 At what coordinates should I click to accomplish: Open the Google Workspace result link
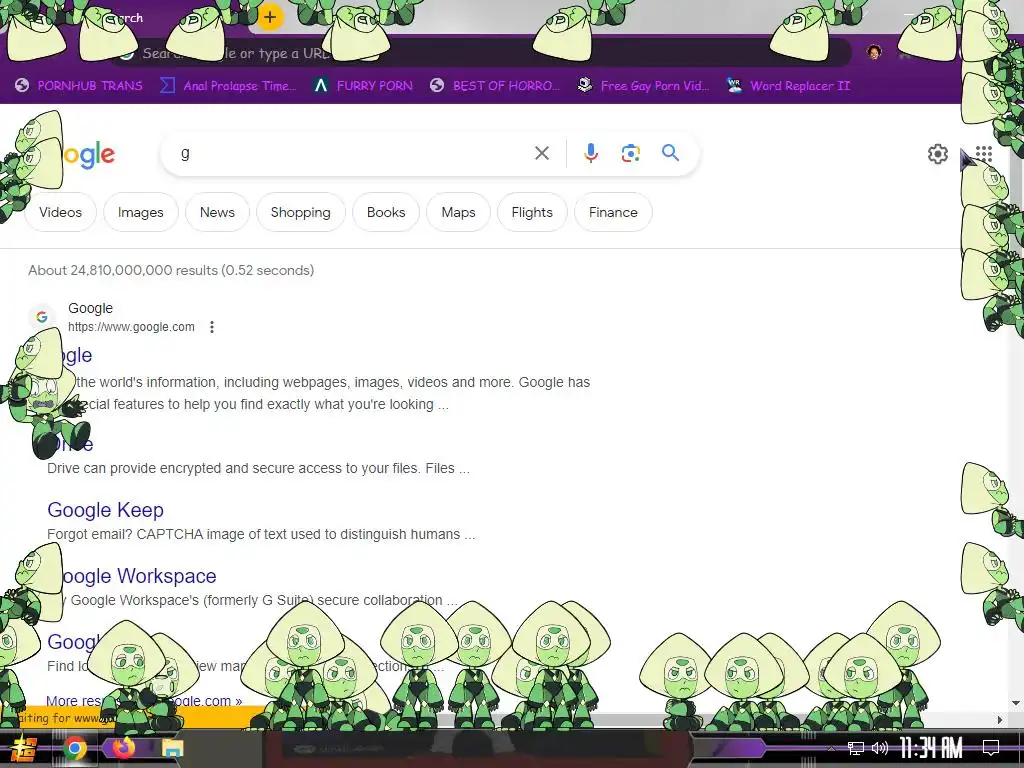coord(133,576)
